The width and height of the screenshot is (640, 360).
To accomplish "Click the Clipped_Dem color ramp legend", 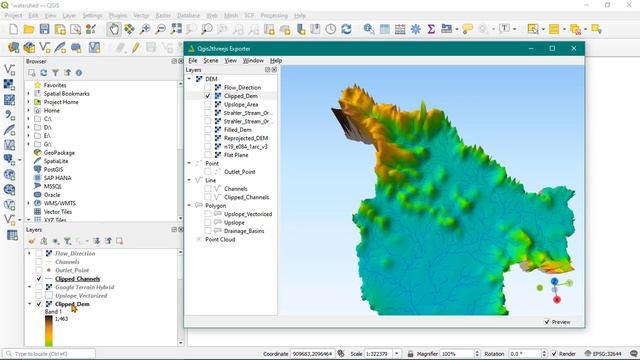I will (49, 331).
